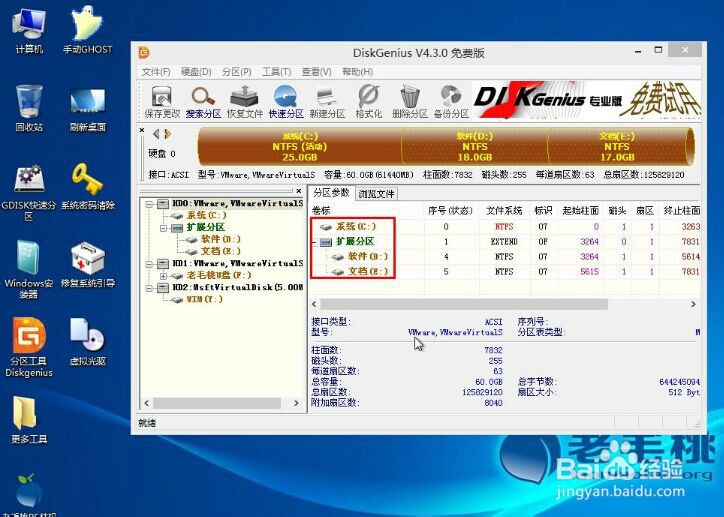Select WIM(Y:) in the left tree

204,300
